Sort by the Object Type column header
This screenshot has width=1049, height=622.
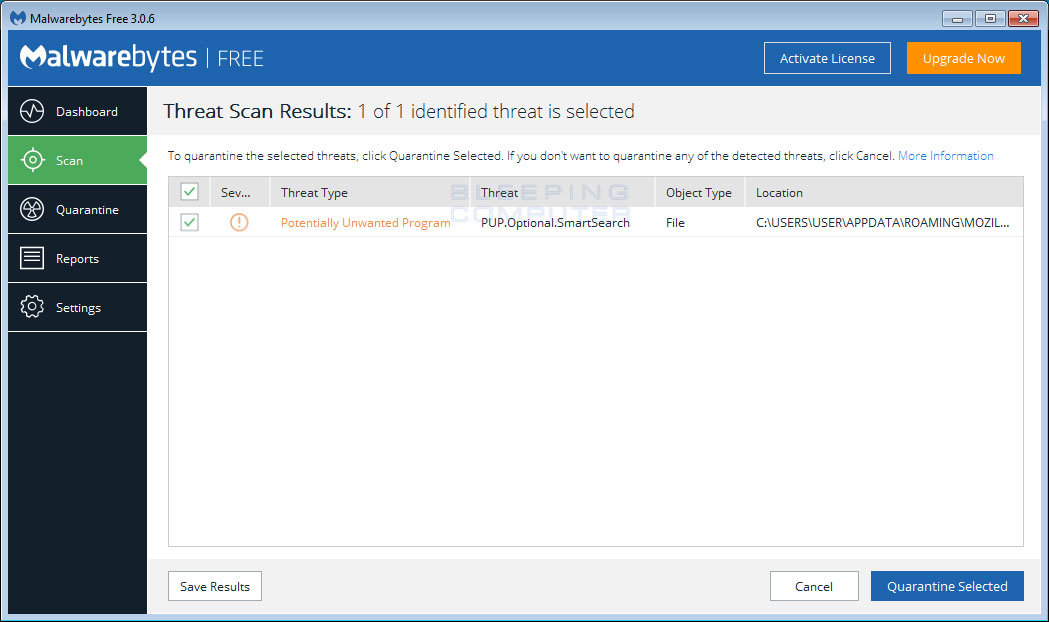(x=698, y=193)
